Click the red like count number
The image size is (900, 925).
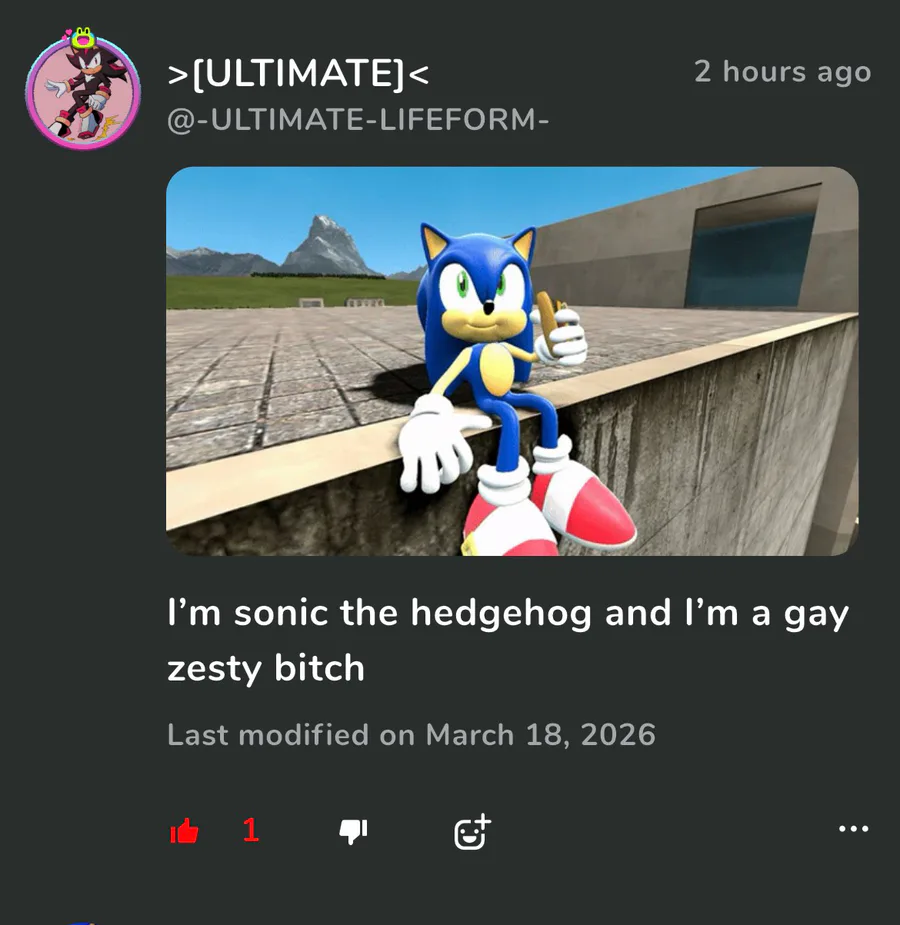251,830
